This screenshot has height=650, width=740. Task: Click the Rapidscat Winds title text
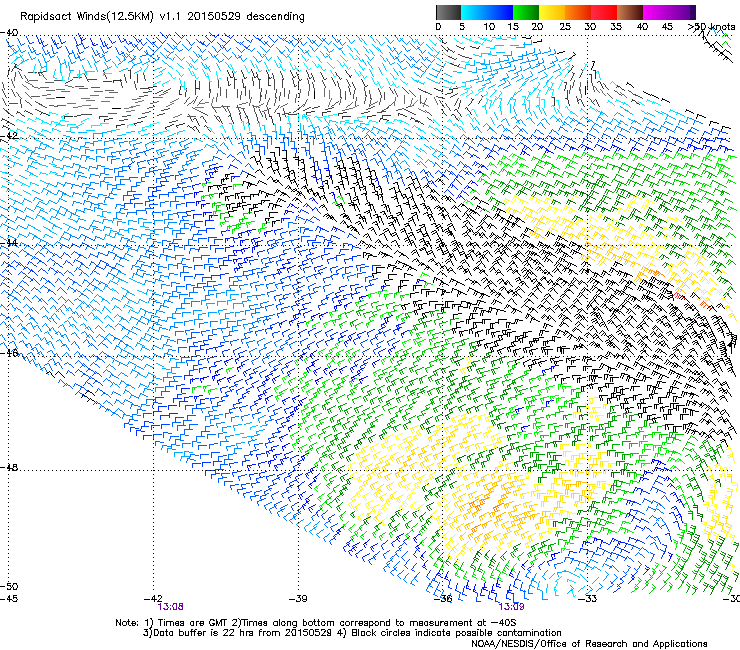coord(162,17)
